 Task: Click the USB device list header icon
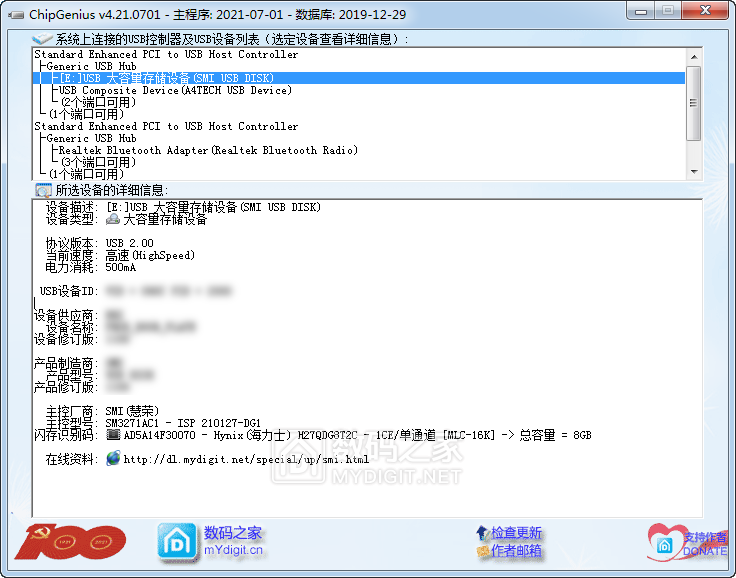[42, 39]
